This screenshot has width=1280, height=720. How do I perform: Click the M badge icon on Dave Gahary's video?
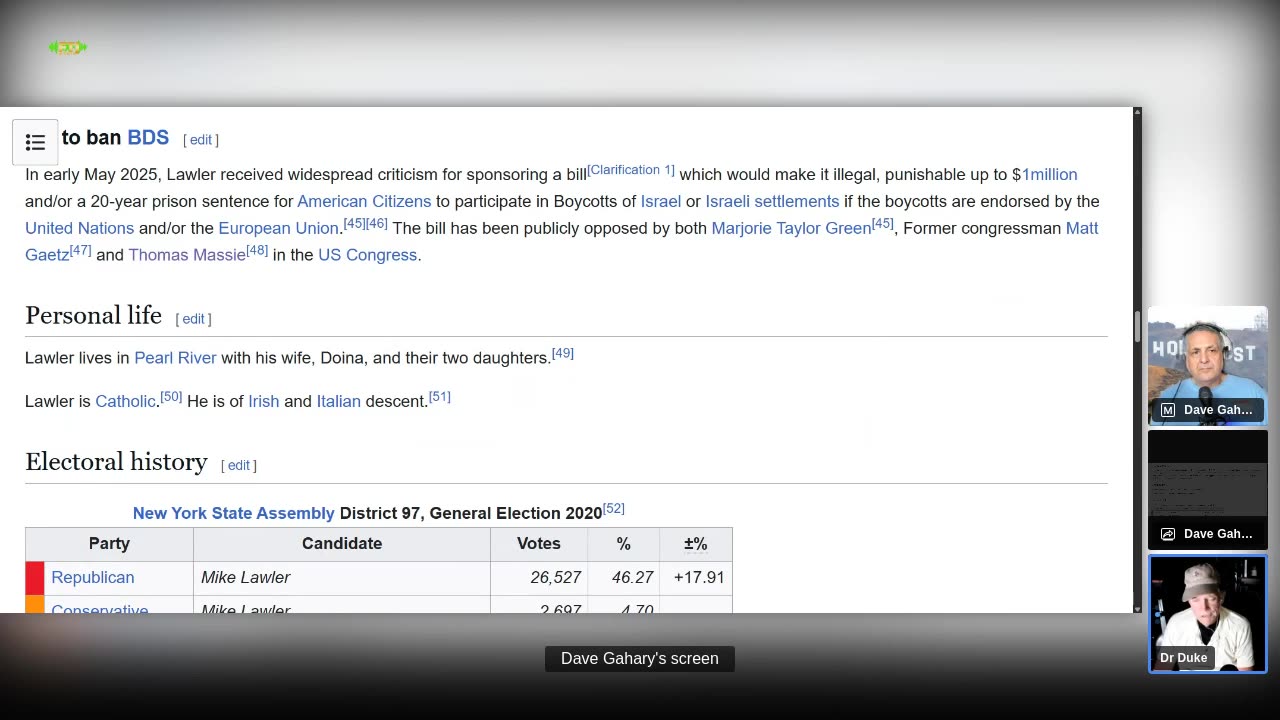coord(1168,410)
